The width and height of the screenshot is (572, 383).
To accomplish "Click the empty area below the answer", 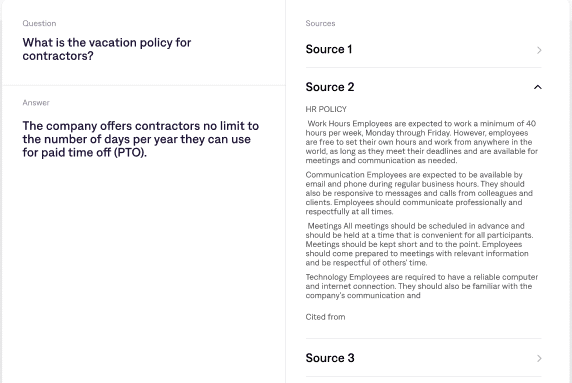I will pyautogui.click(x=144, y=270).
